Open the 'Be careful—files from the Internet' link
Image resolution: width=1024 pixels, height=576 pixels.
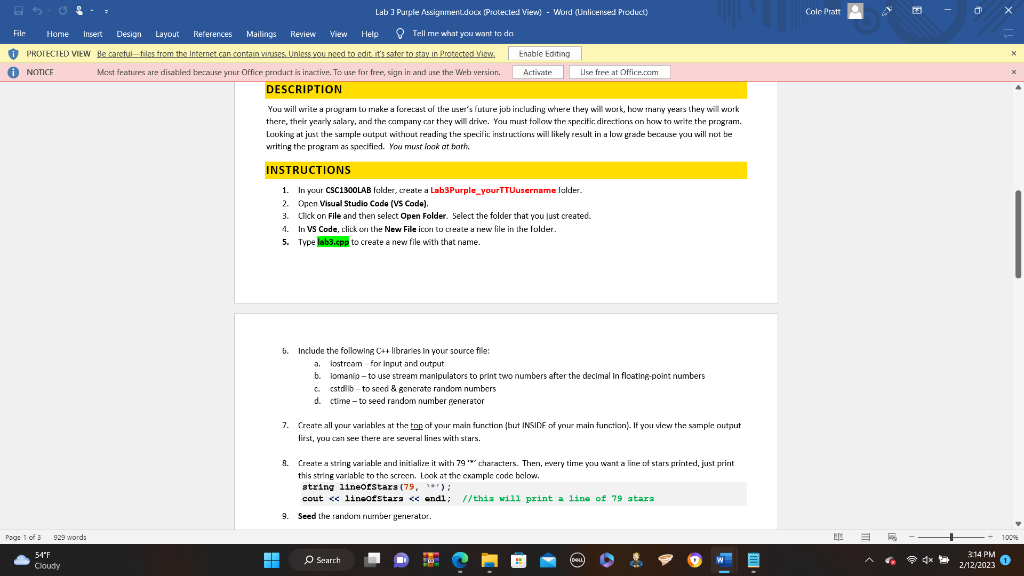pyautogui.click(x=296, y=54)
